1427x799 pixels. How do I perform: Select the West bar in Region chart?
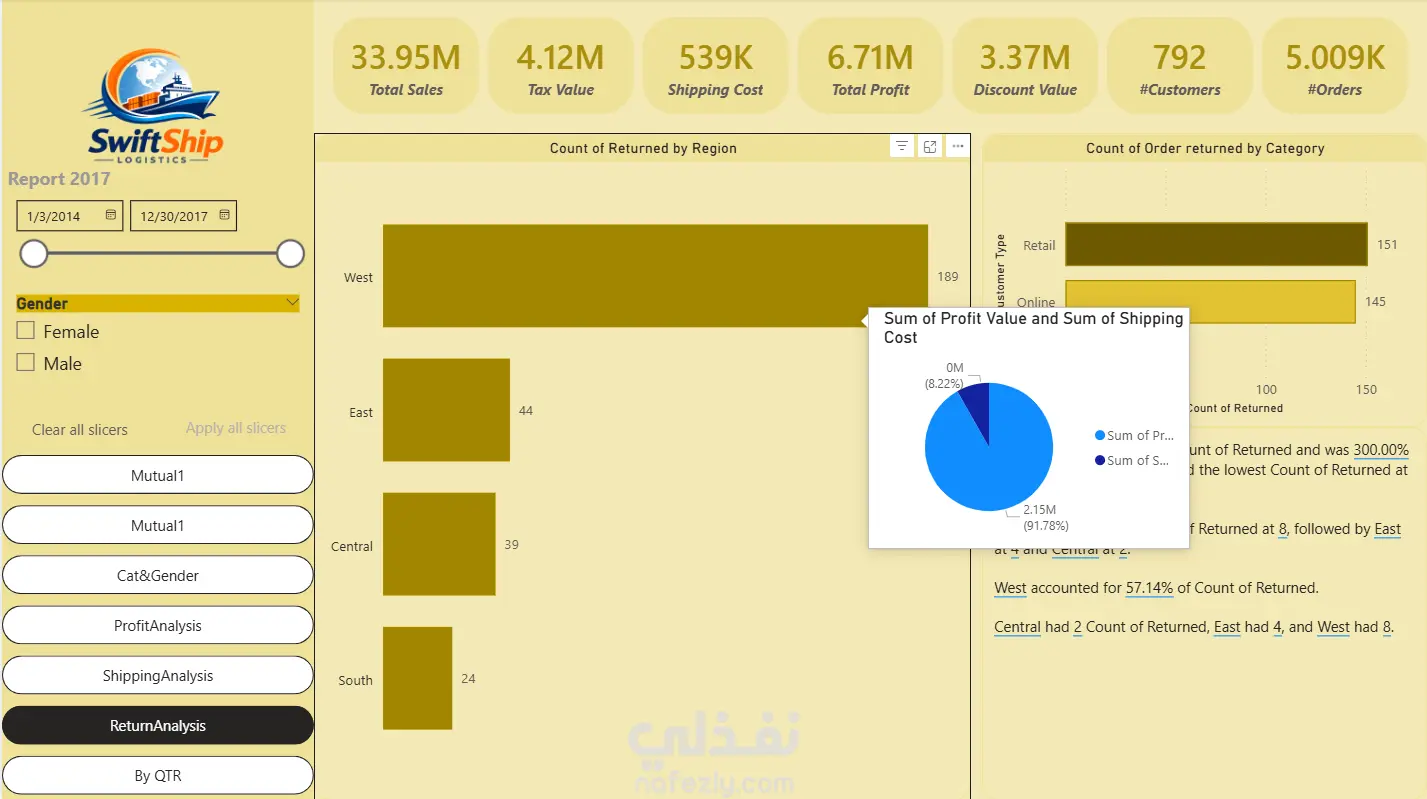(x=655, y=276)
